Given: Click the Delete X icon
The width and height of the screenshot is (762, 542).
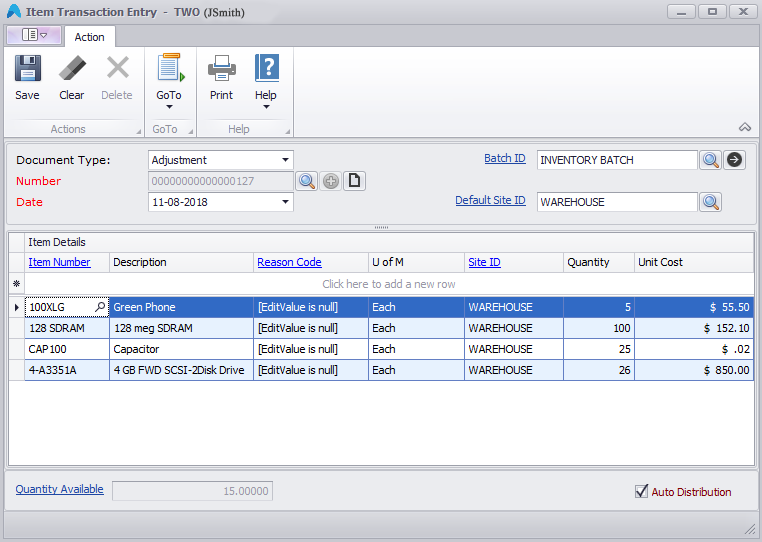Looking at the screenshot, I should tap(118, 68).
